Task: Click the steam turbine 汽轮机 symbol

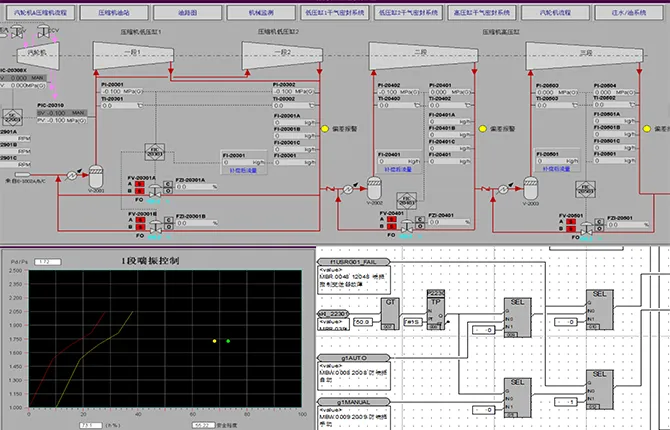Action: (x=38, y=54)
